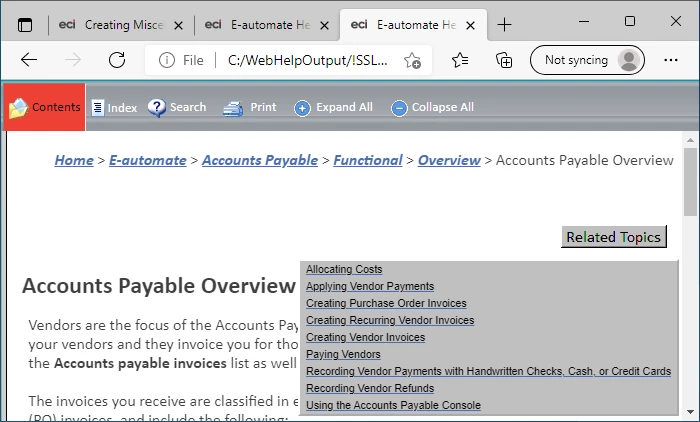Add this page to favorites
The image size is (700, 422).
pos(412,60)
